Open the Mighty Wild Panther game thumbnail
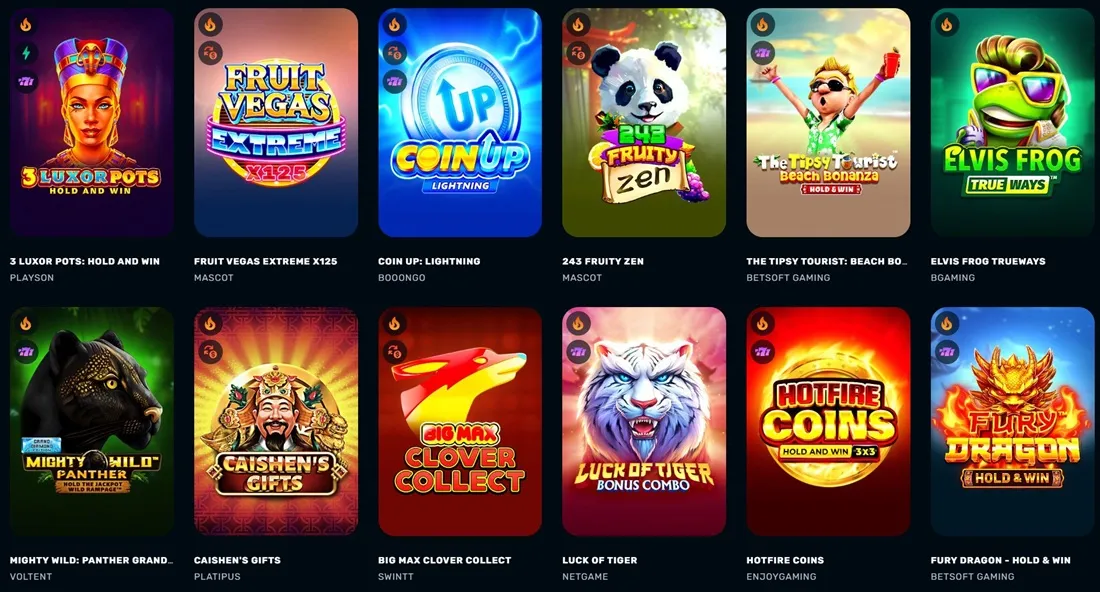Viewport: 1100px width, 592px height. pyautogui.click(x=92, y=422)
